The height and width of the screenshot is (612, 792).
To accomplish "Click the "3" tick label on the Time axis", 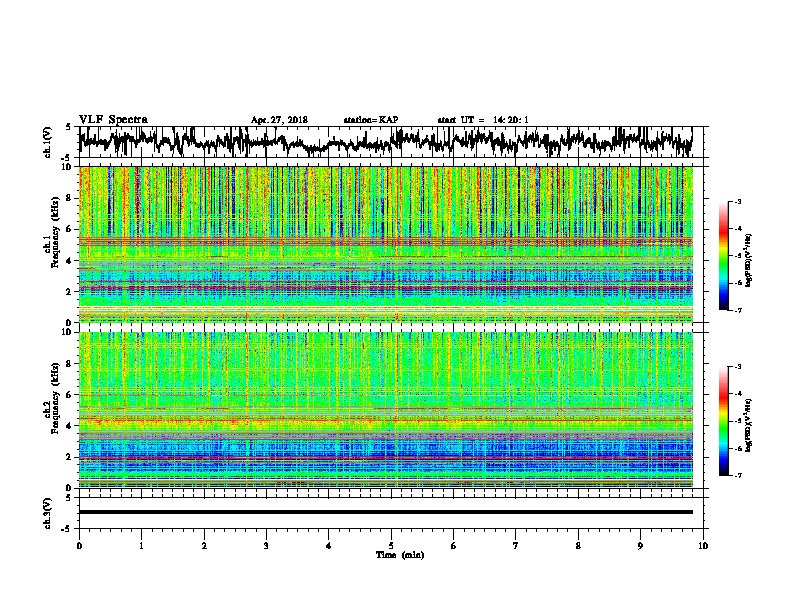I will coord(266,546).
